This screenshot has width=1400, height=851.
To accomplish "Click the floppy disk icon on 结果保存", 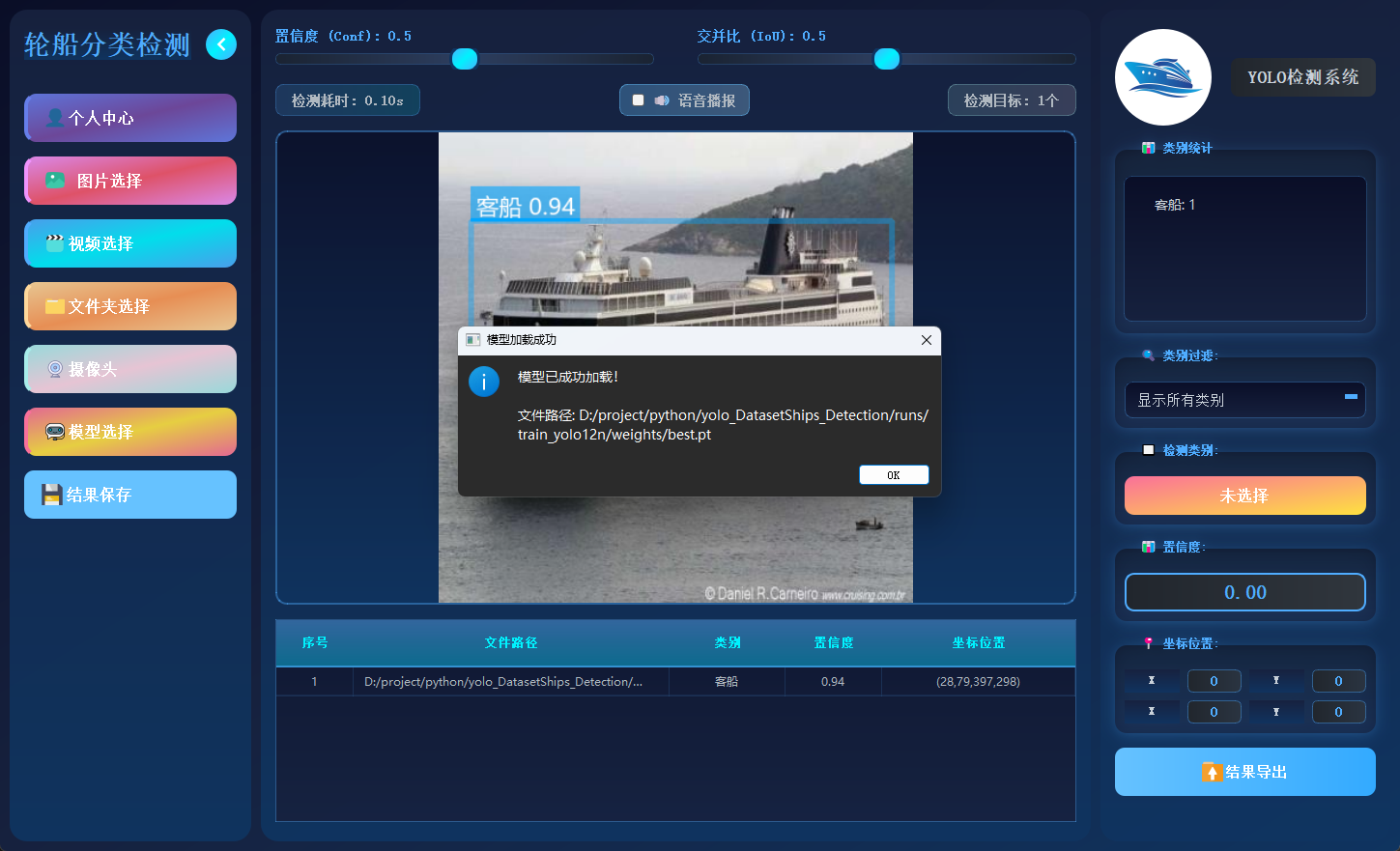I will (52, 495).
